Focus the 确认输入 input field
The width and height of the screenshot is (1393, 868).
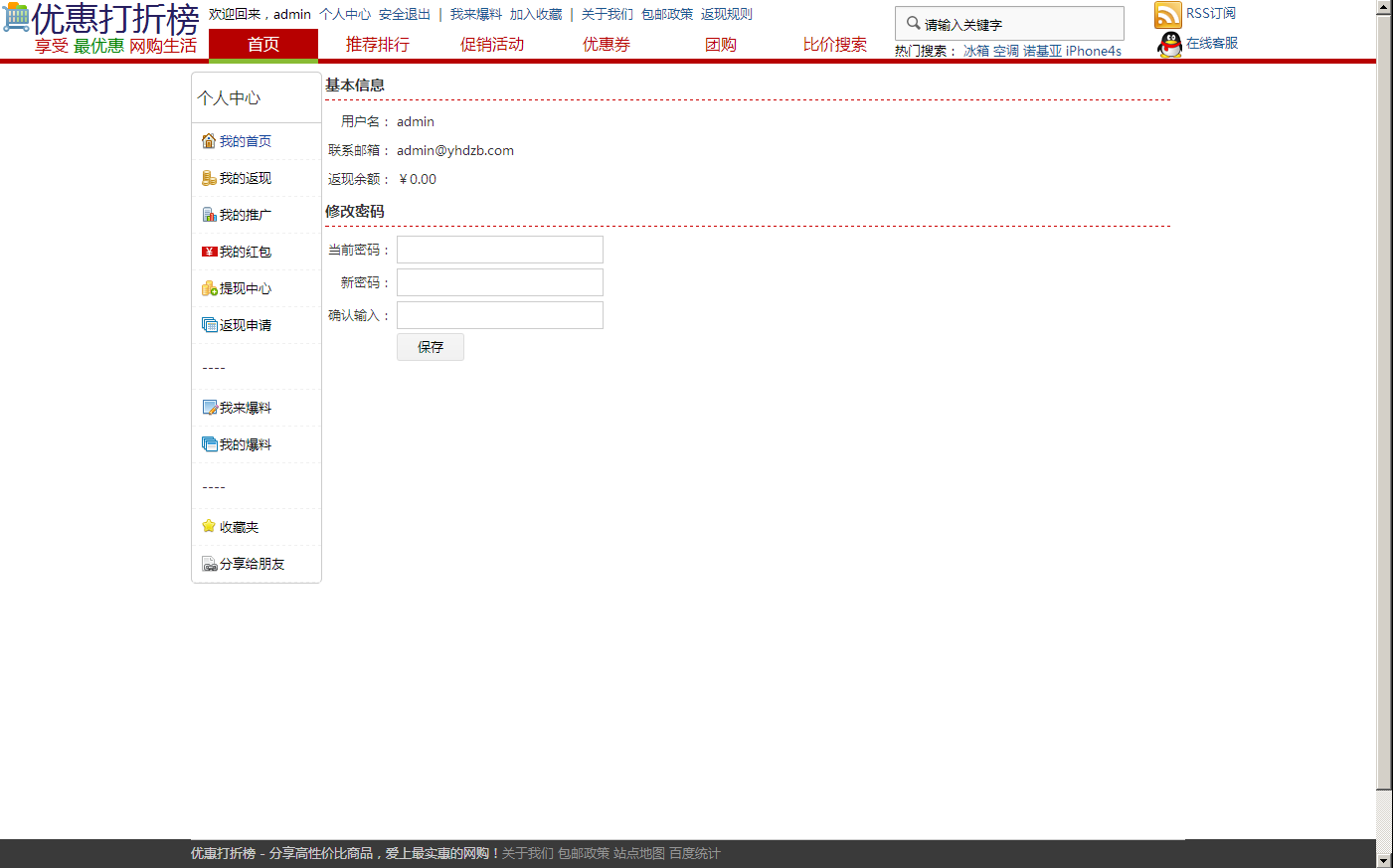[500, 315]
